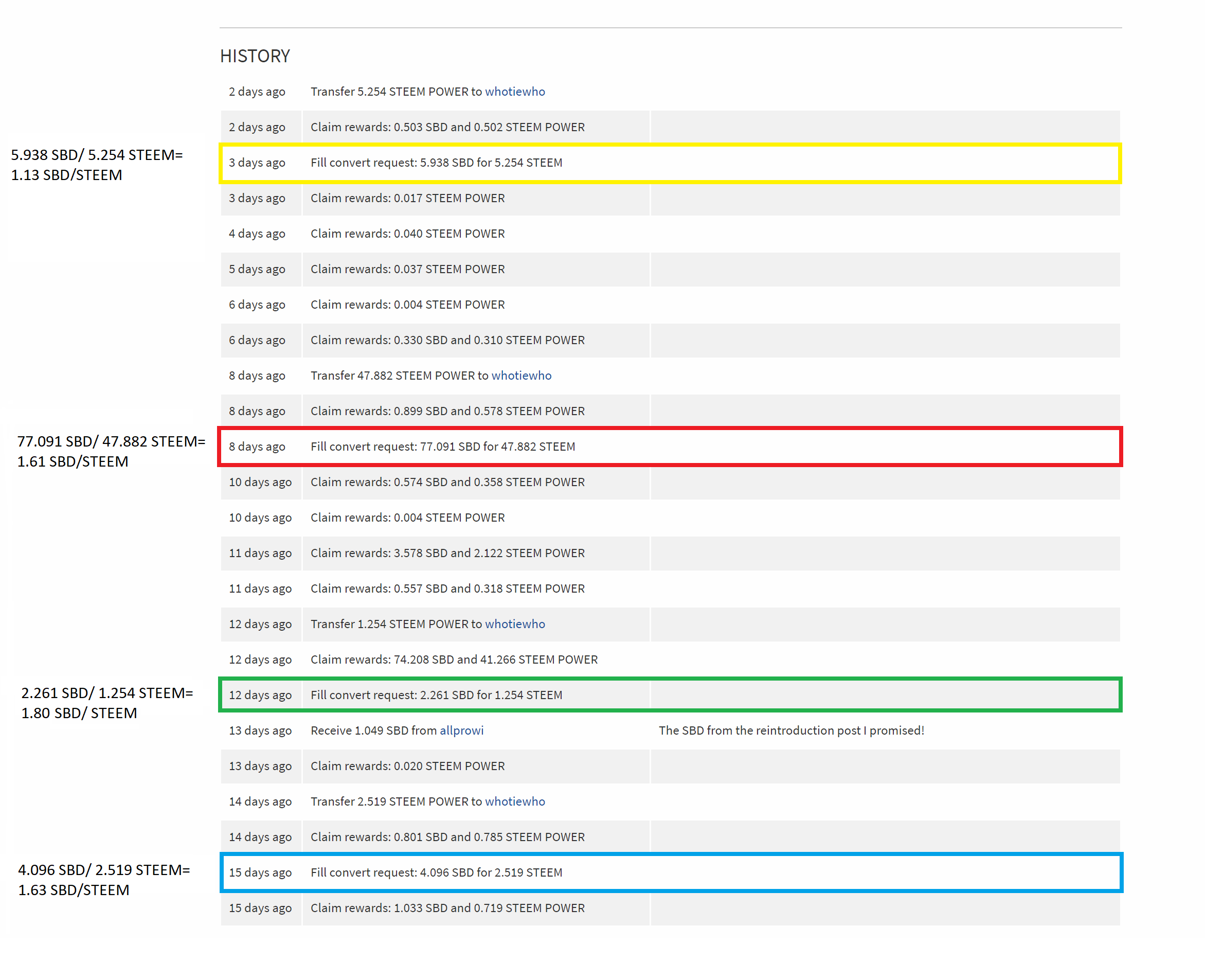Viewport: 1205px width, 980px height.
Task: Click 'Fill convert request: 5.938 SBD for 5.254 STEEM'
Action: point(436,163)
